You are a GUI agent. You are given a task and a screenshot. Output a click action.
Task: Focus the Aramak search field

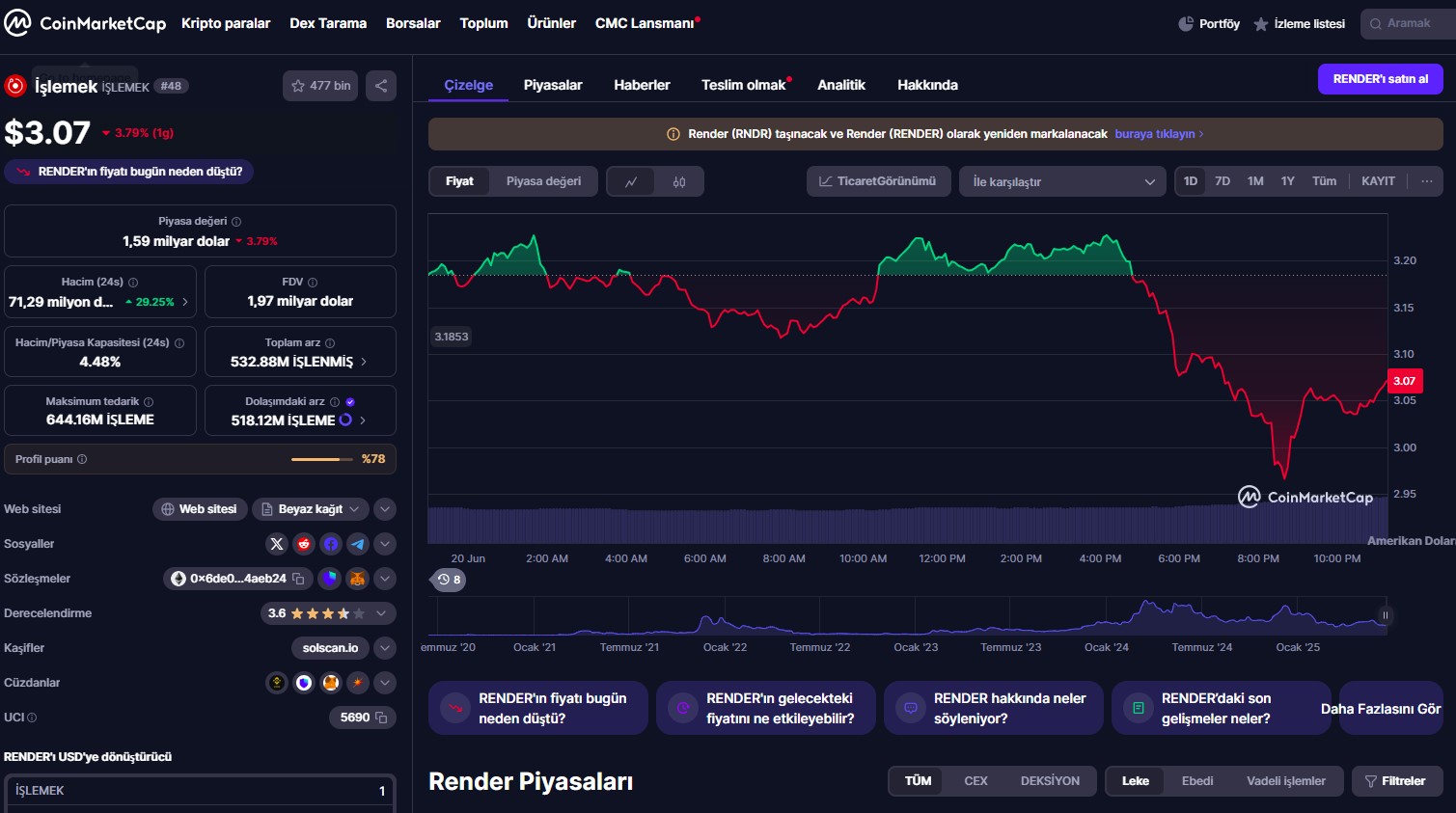[1408, 23]
